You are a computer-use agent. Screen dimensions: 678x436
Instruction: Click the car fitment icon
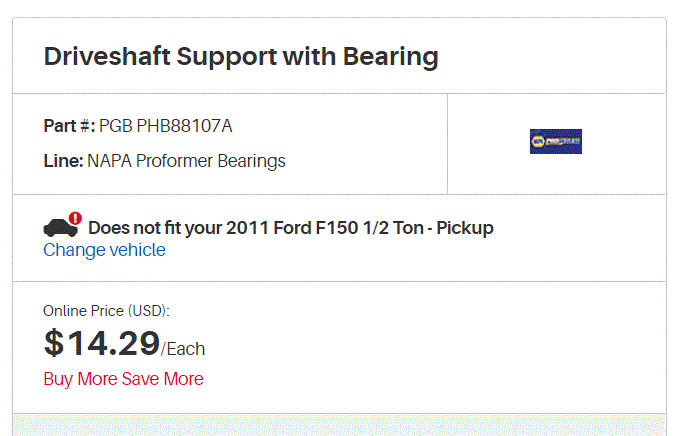pyautogui.click(x=59, y=228)
